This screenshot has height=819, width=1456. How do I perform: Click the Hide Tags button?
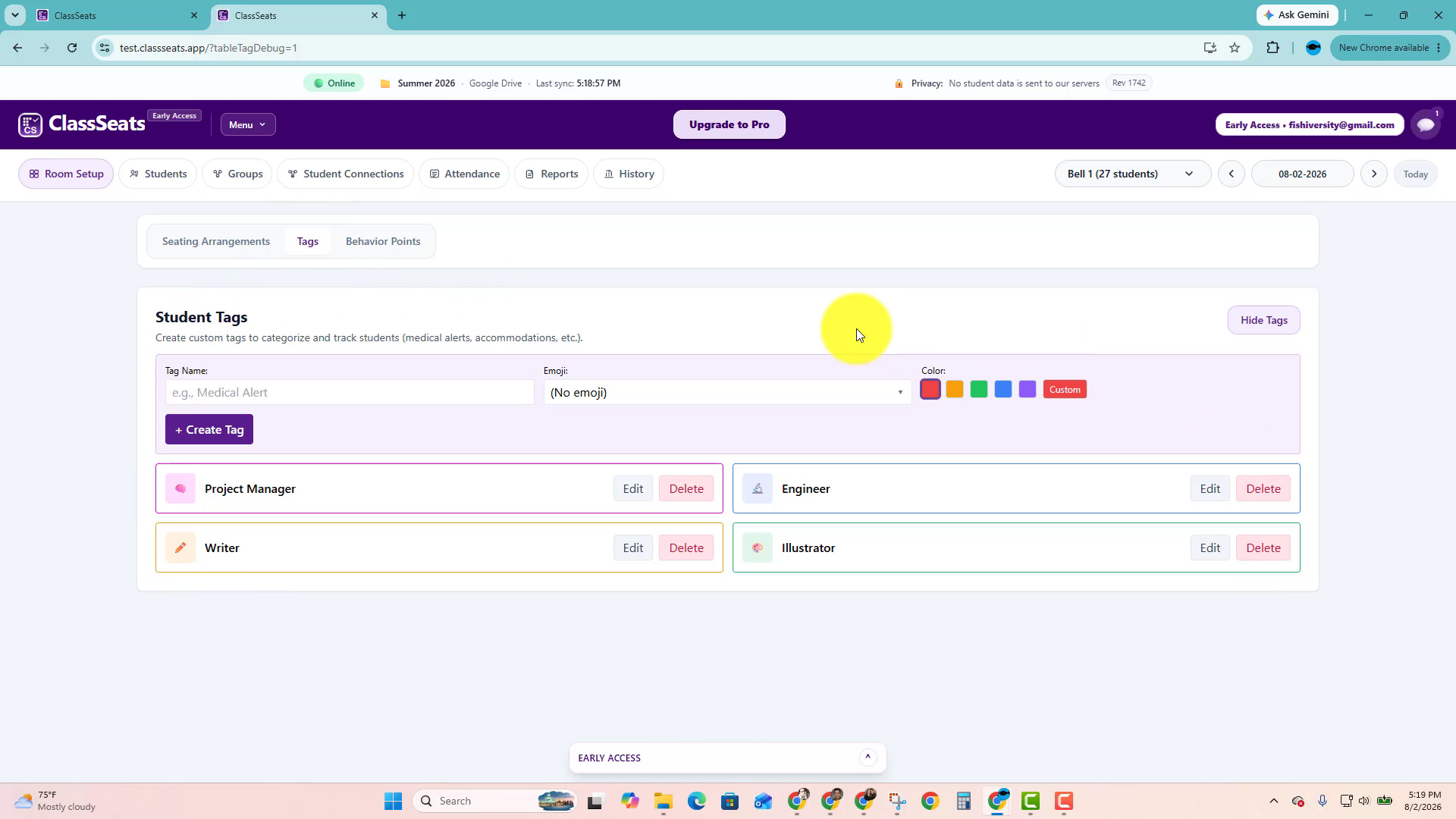click(x=1263, y=320)
